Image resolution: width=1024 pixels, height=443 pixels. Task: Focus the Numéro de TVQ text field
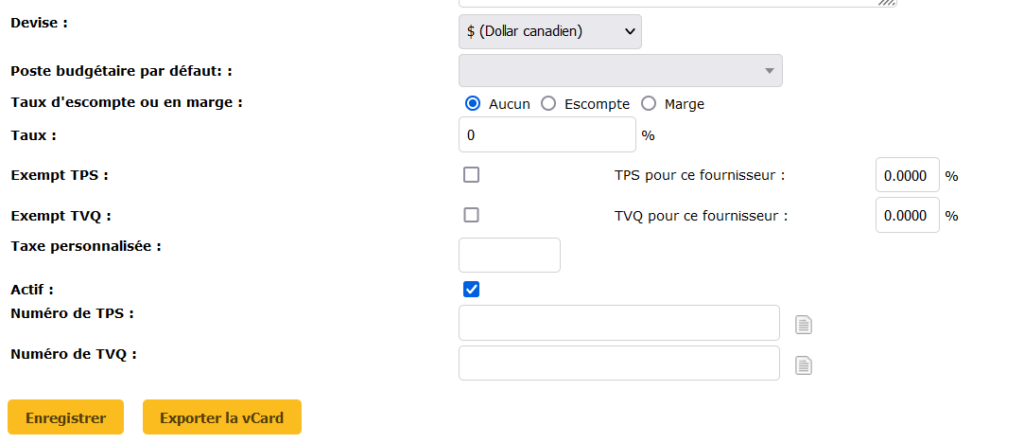(618, 363)
